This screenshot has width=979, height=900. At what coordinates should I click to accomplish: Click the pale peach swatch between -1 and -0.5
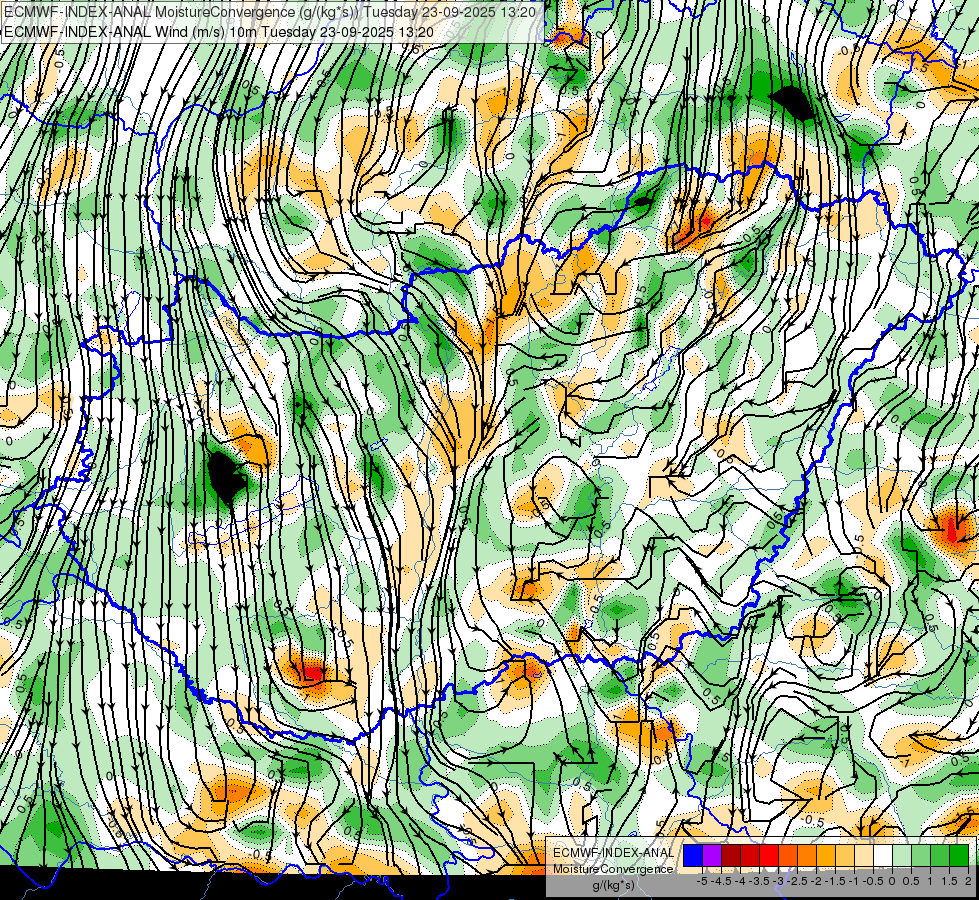coord(864,856)
